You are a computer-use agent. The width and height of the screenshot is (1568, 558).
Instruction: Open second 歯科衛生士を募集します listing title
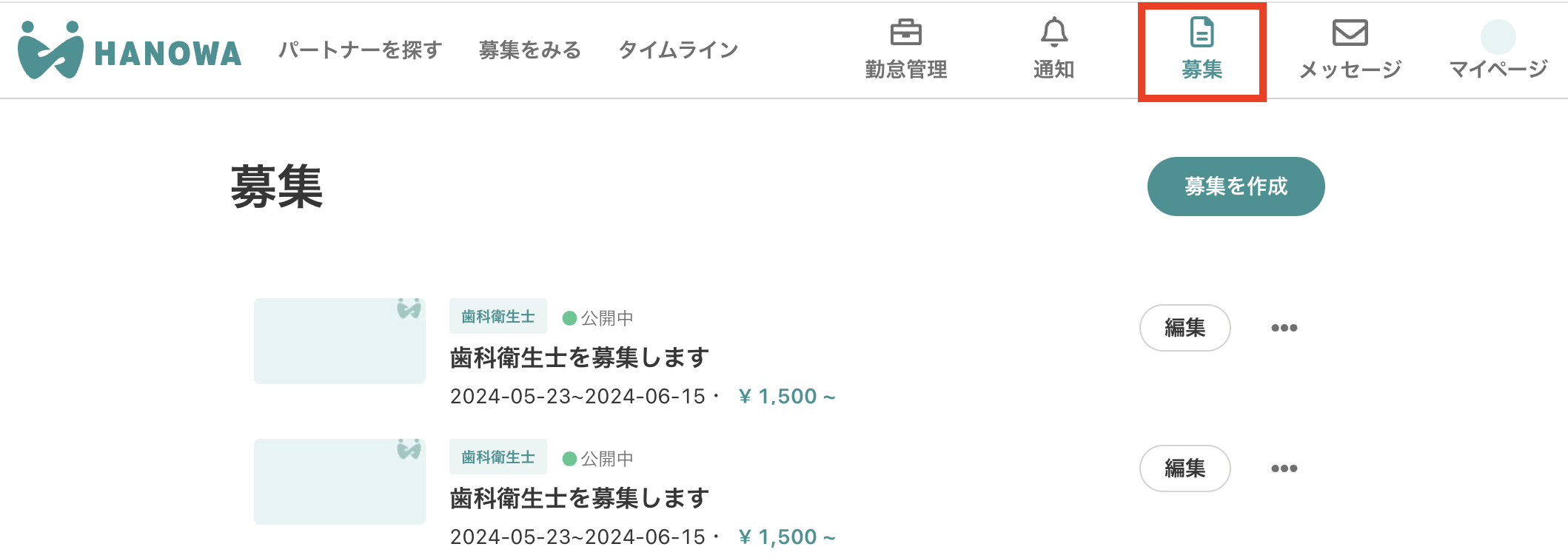580,499
